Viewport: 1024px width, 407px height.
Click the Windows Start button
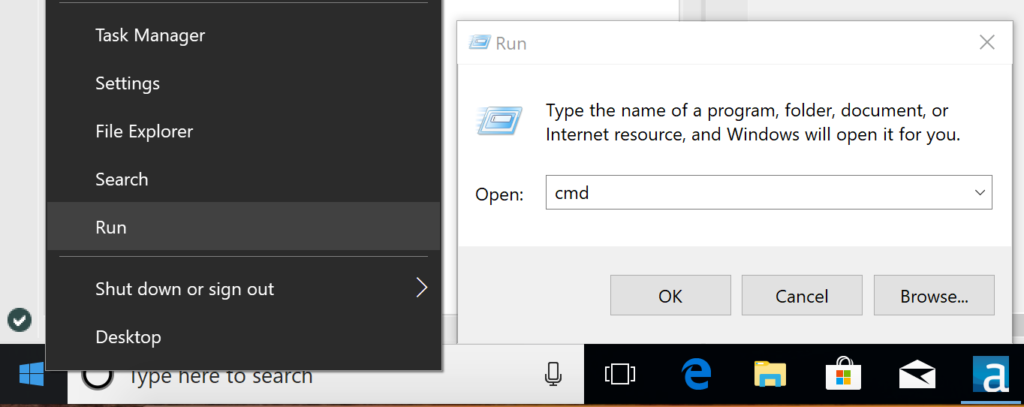30,375
